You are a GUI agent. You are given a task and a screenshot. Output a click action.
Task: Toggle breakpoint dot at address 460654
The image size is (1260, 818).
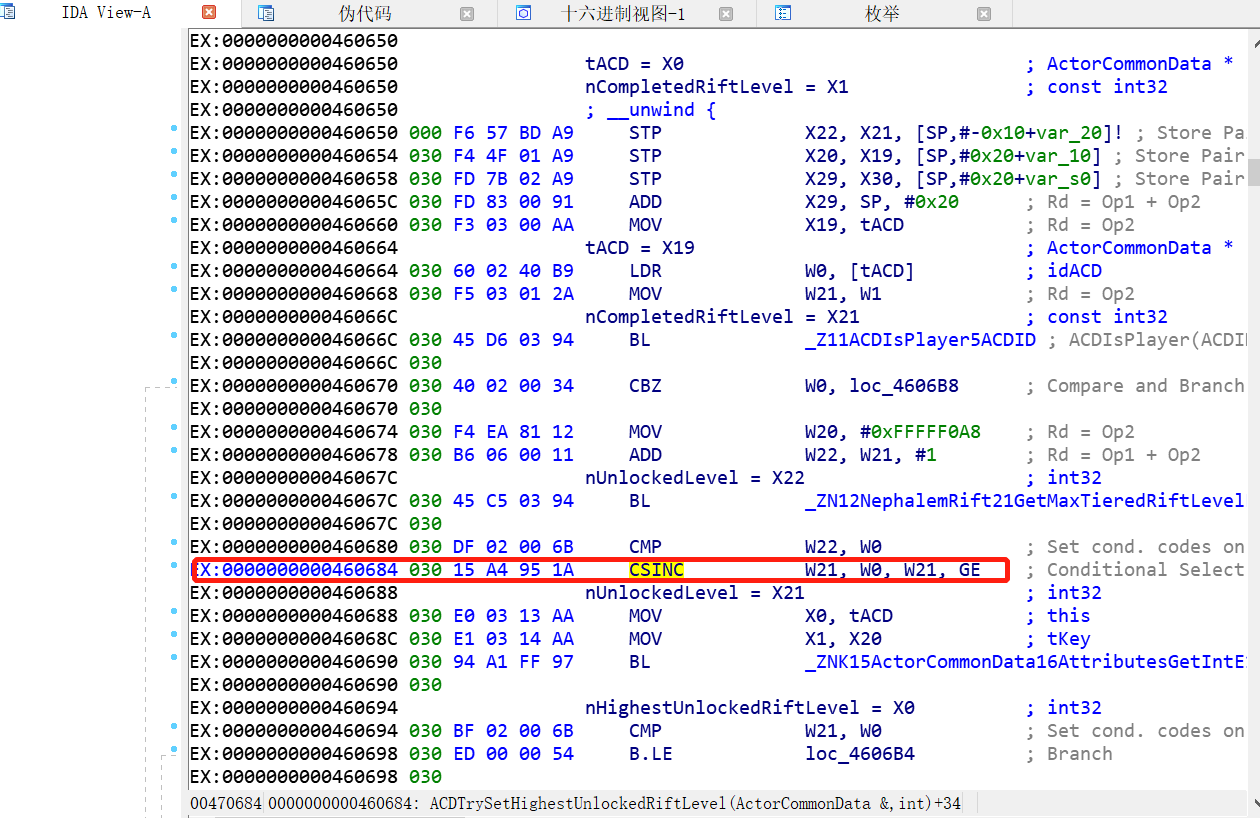tap(174, 152)
